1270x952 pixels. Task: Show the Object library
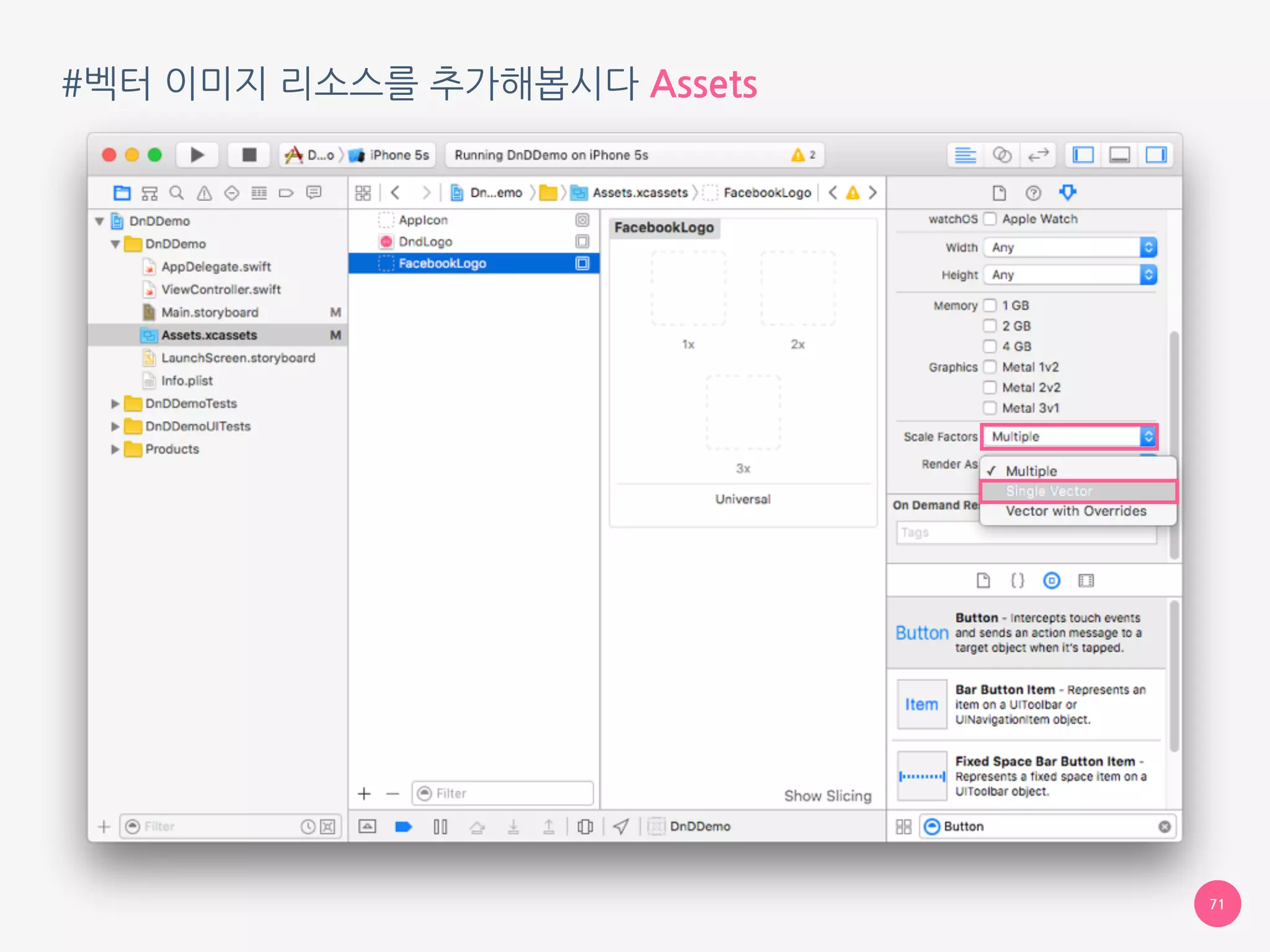pyautogui.click(x=1052, y=581)
